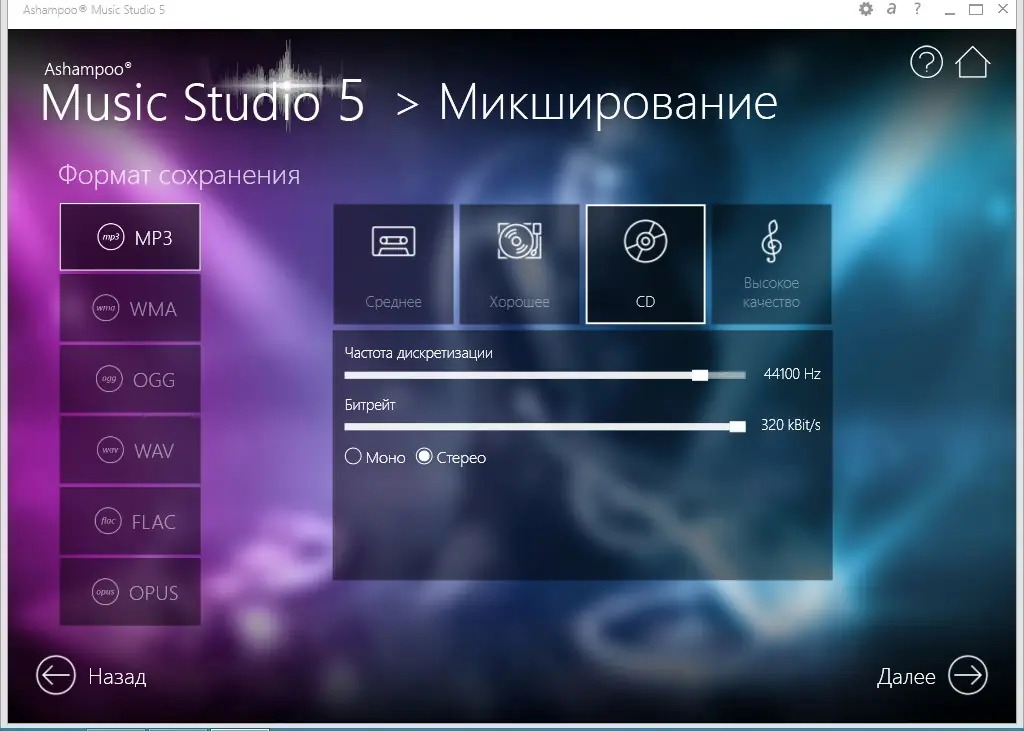The width and height of the screenshot is (1024, 731).
Task: Click the 44100 Hz value
Action: pos(792,374)
